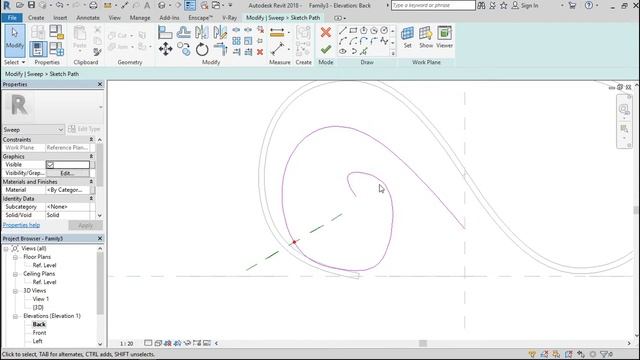Click the Save icon in quick access toolbar
This screenshot has height=360, width=640.
(x=31, y=5)
